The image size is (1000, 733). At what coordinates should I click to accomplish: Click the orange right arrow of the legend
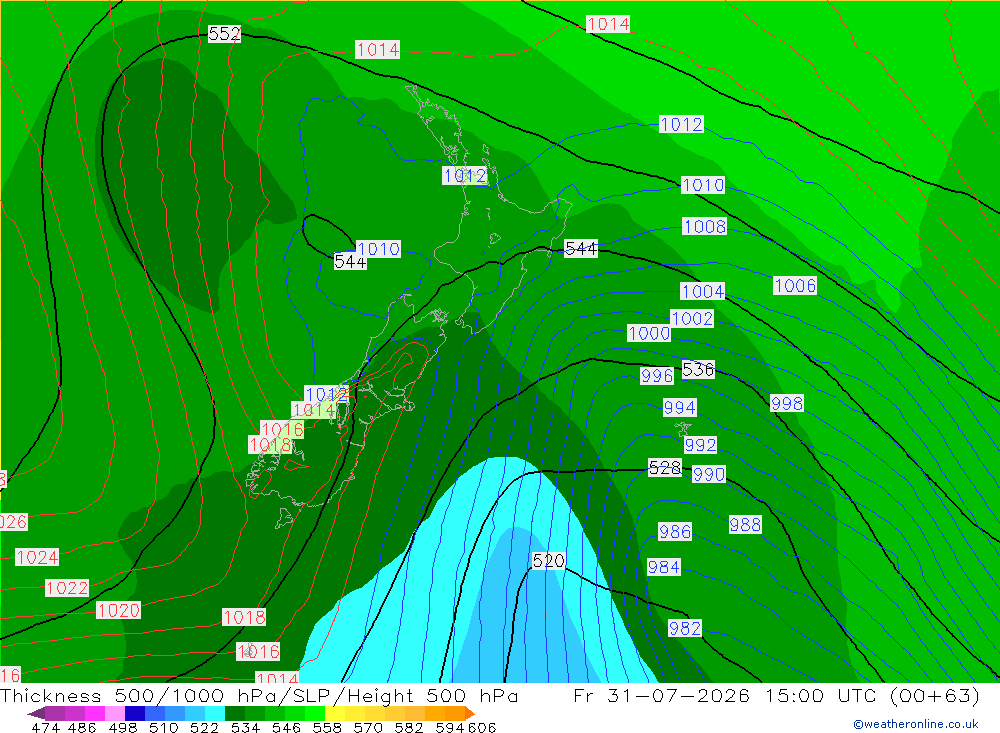(470, 713)
